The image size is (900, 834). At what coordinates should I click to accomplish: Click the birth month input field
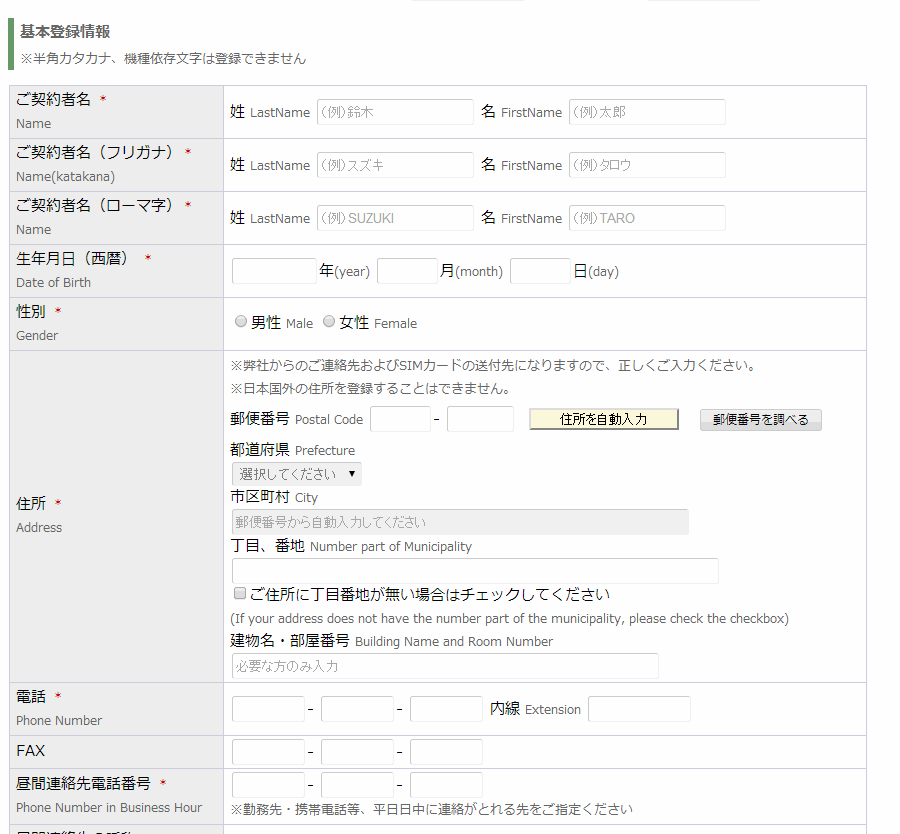[x=407, y=271]
